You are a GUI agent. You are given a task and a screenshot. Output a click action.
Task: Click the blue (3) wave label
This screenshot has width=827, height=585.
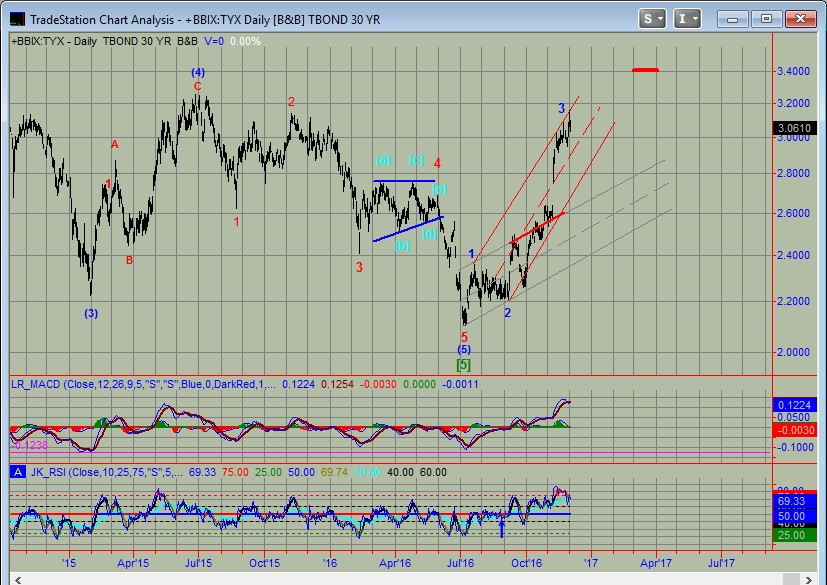[91, 313]
